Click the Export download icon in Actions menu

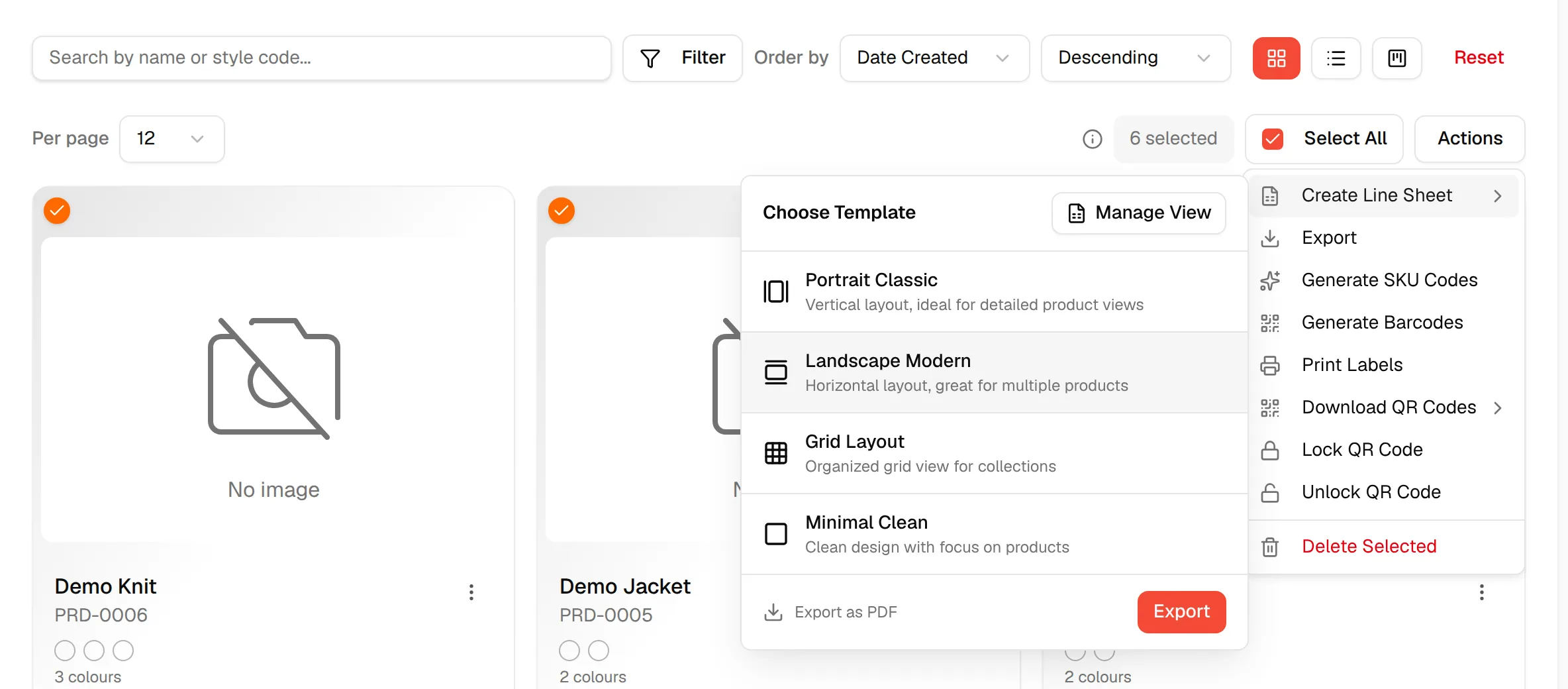[1270, 238]
